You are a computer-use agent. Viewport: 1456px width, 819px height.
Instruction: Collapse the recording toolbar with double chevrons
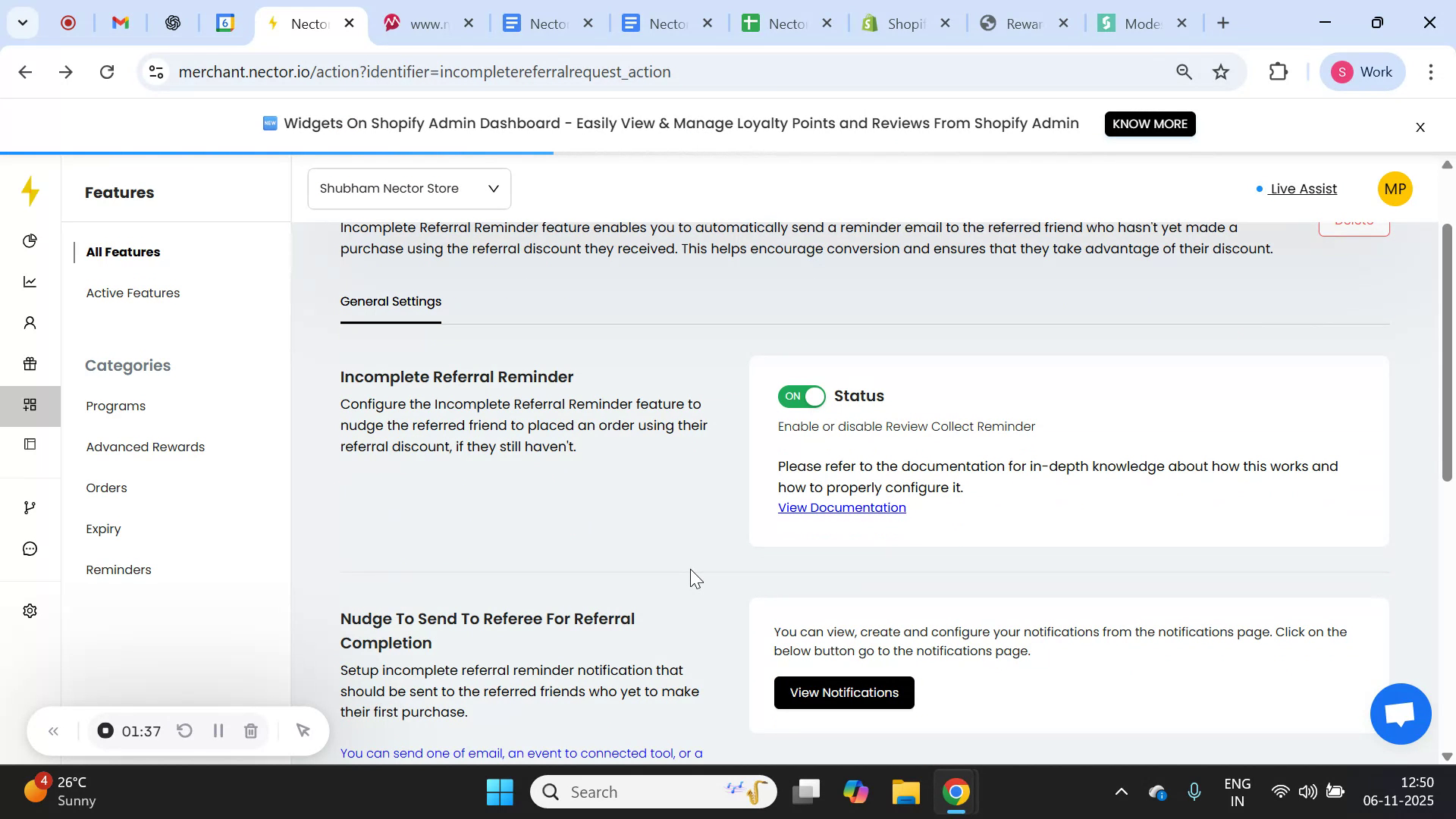53,730
